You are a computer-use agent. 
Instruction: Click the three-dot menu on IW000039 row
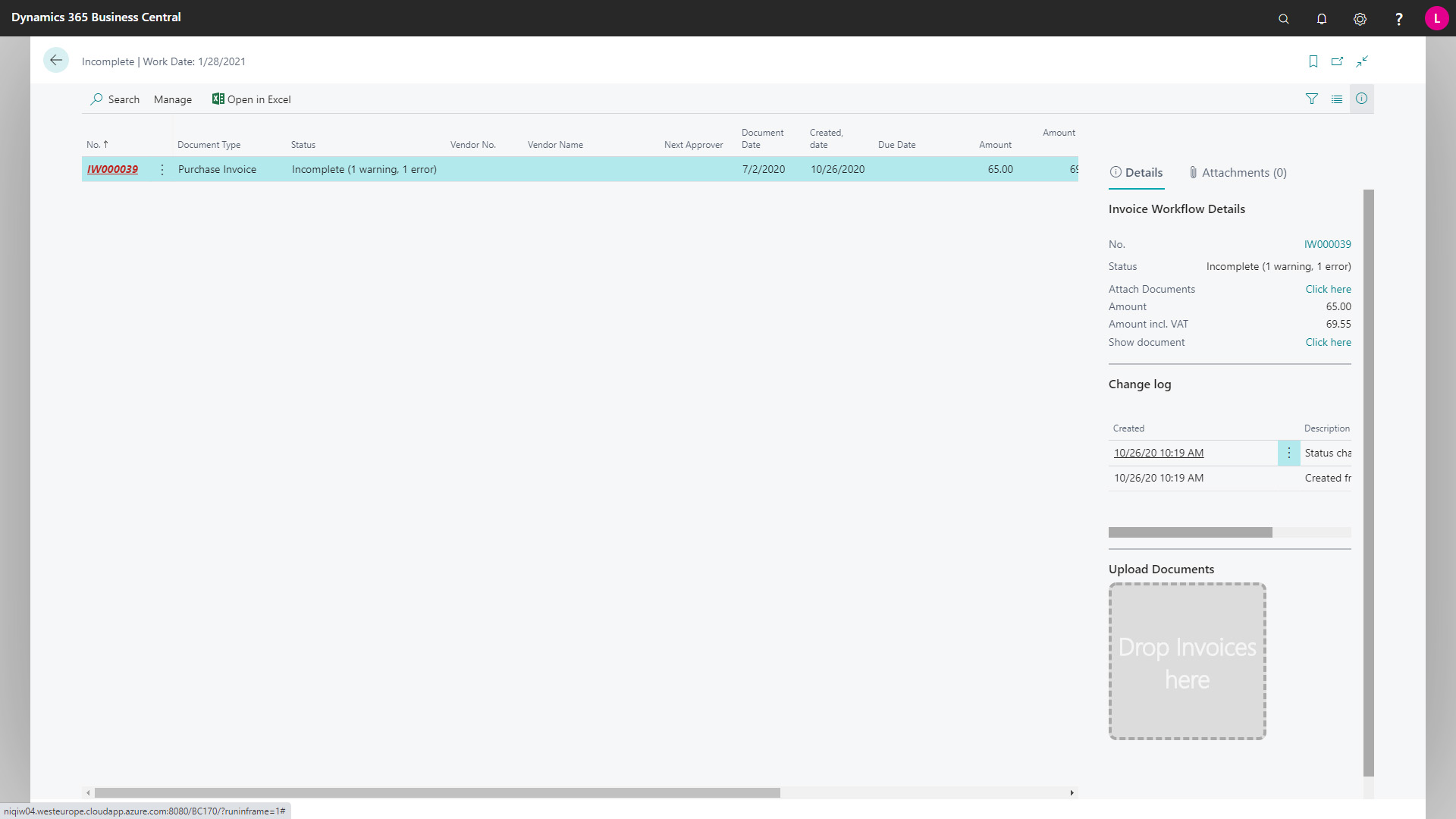[x=162, y=169]
